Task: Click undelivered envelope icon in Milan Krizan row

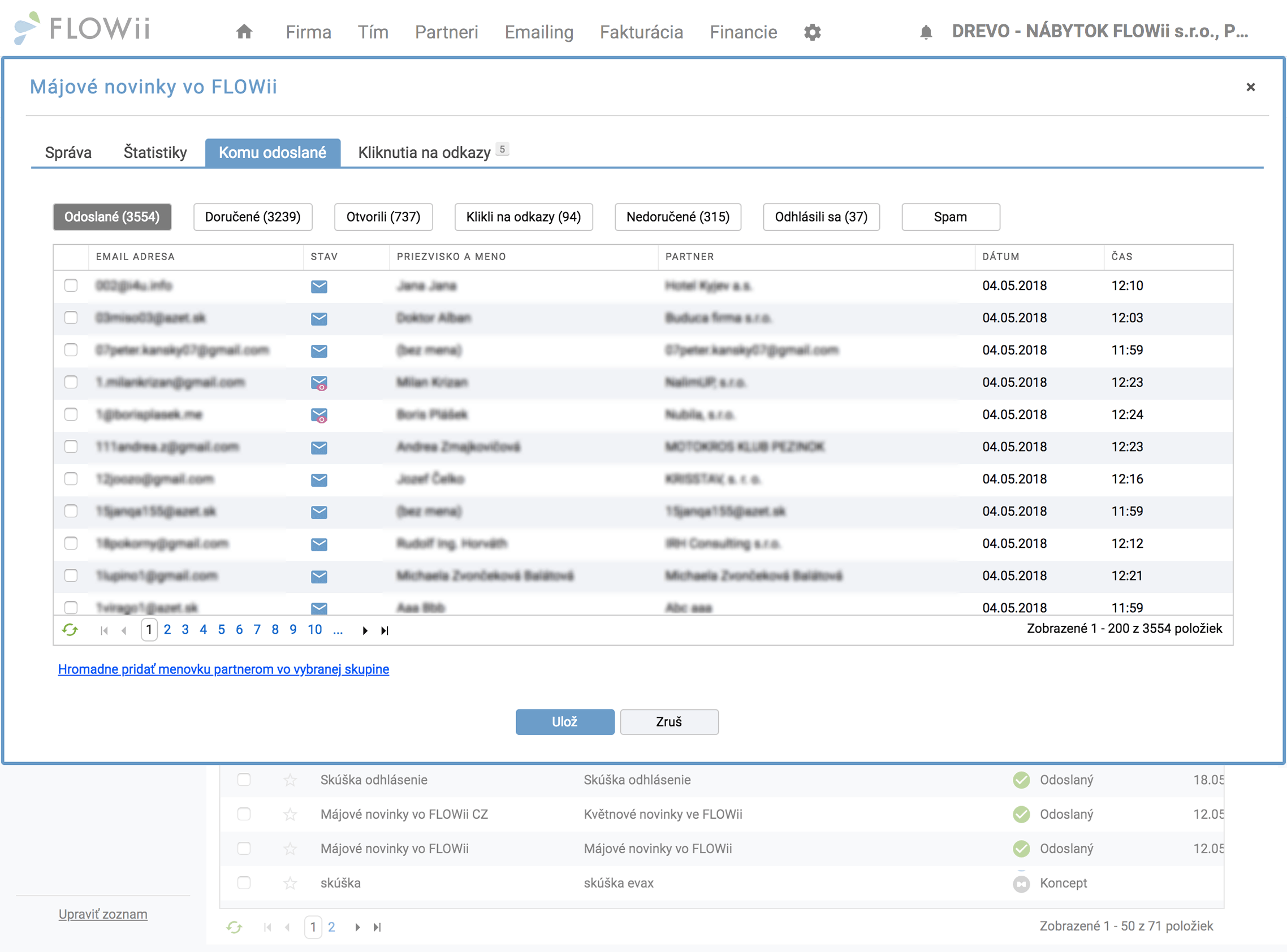Action: point(319,383)
